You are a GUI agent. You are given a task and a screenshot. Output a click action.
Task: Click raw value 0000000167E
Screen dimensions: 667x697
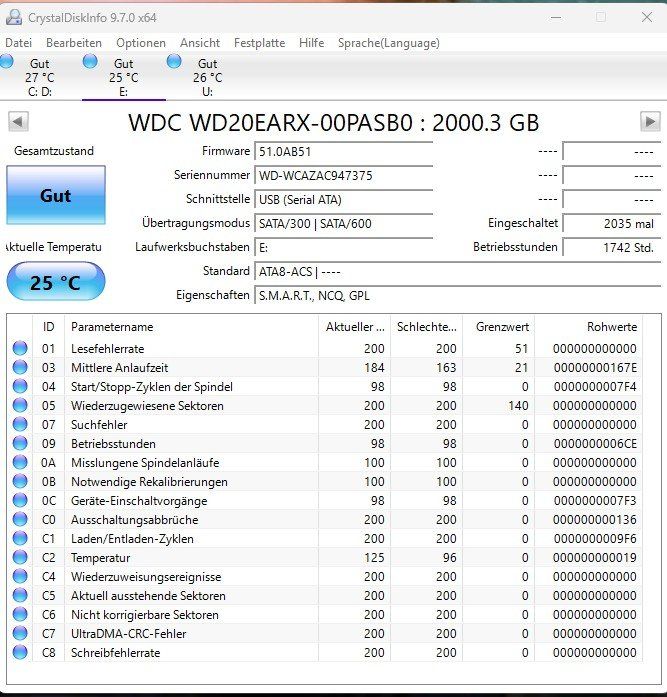point(595,368)
